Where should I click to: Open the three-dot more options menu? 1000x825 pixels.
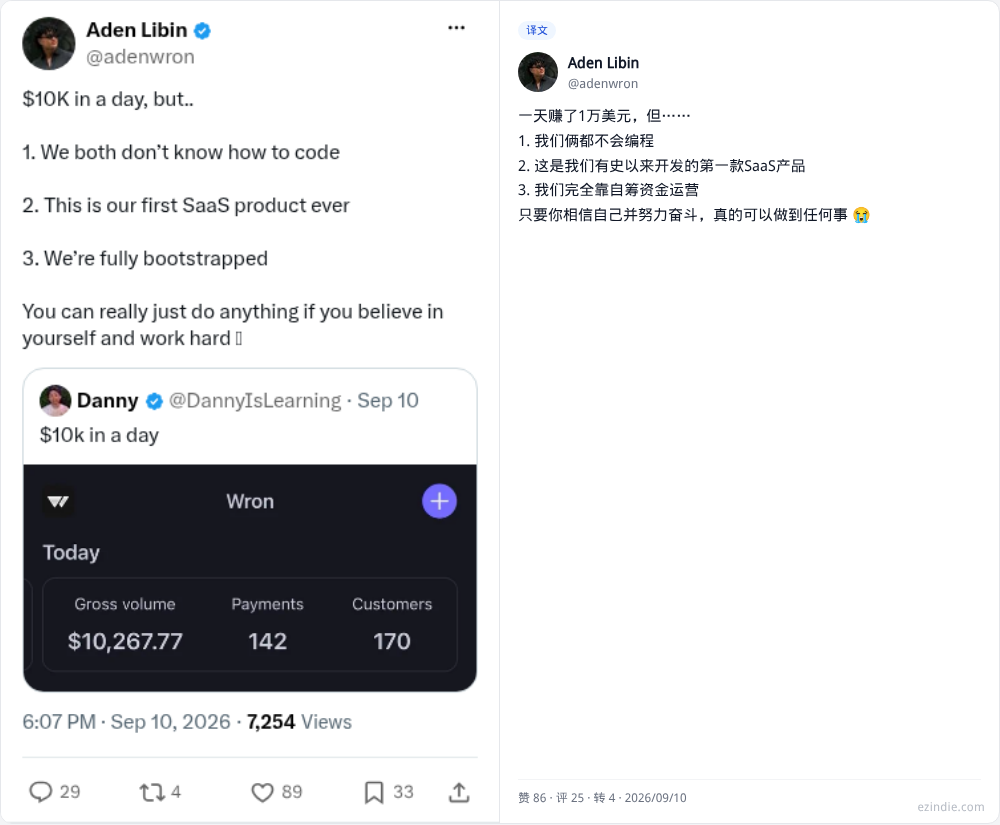pos(456,28)
